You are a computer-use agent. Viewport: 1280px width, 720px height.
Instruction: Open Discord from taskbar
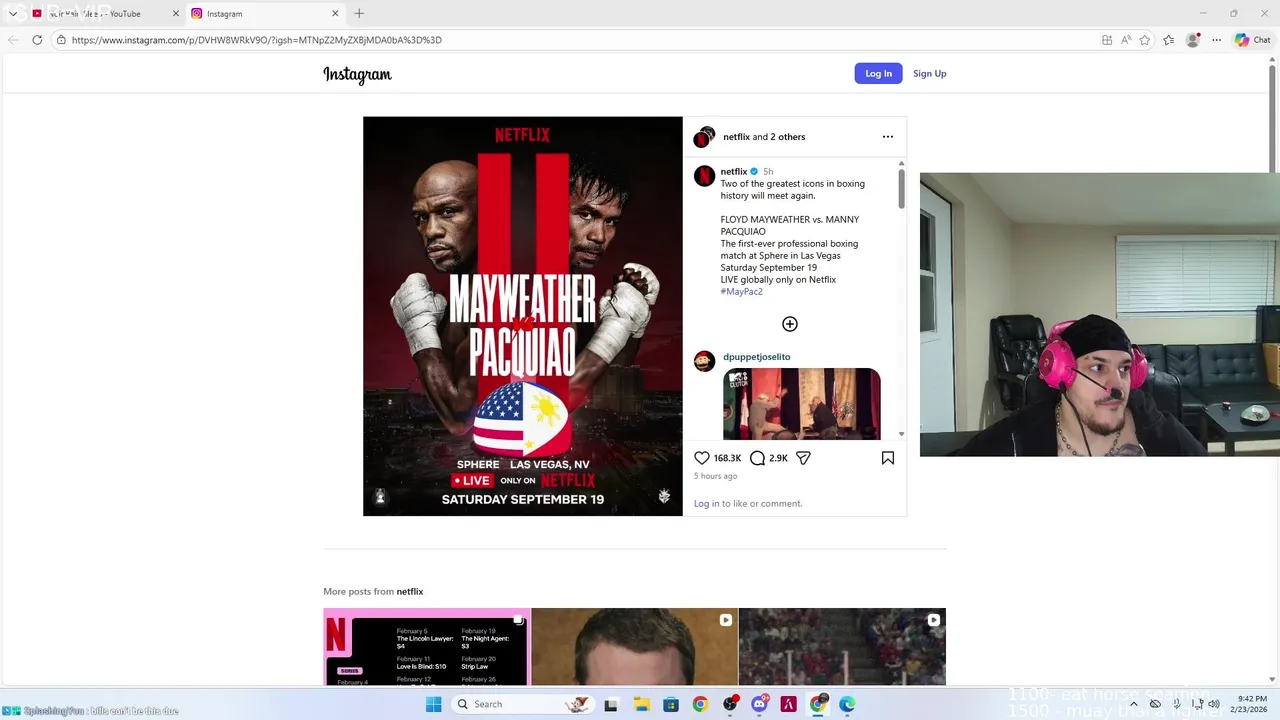[x=760, y=704]
